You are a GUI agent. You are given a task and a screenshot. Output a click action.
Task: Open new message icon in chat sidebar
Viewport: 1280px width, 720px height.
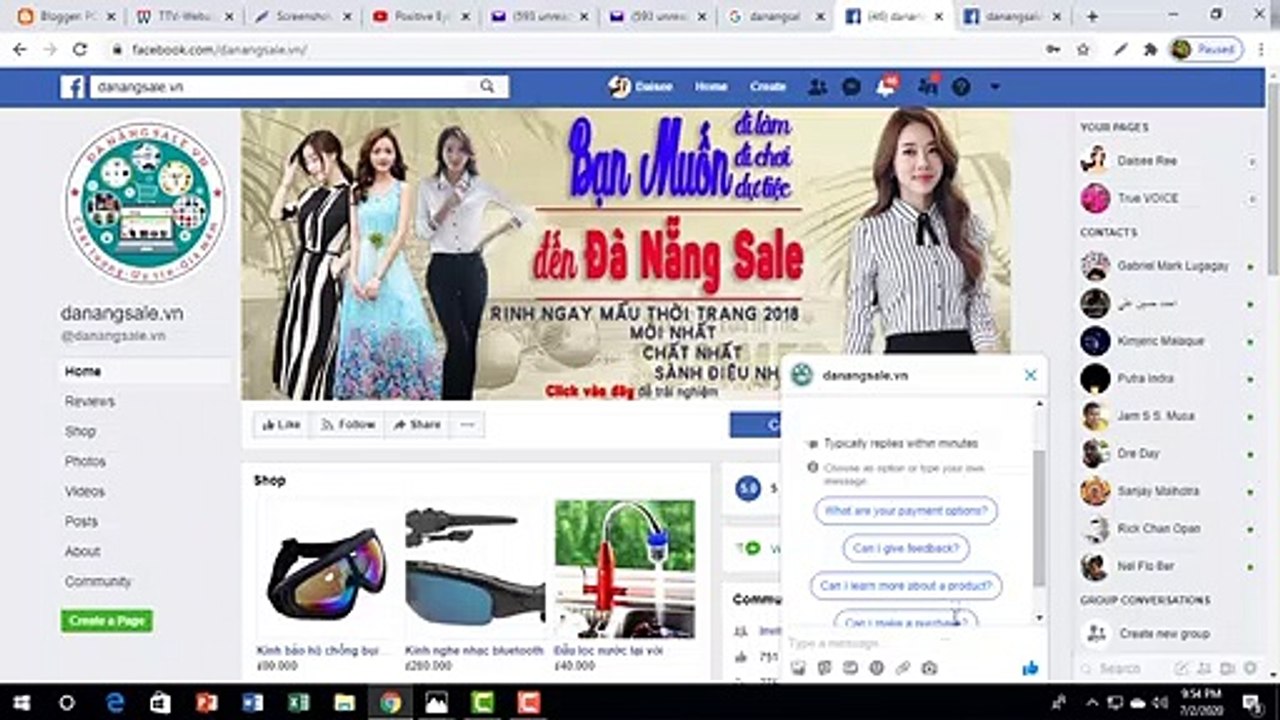[x=1181, y=668]
